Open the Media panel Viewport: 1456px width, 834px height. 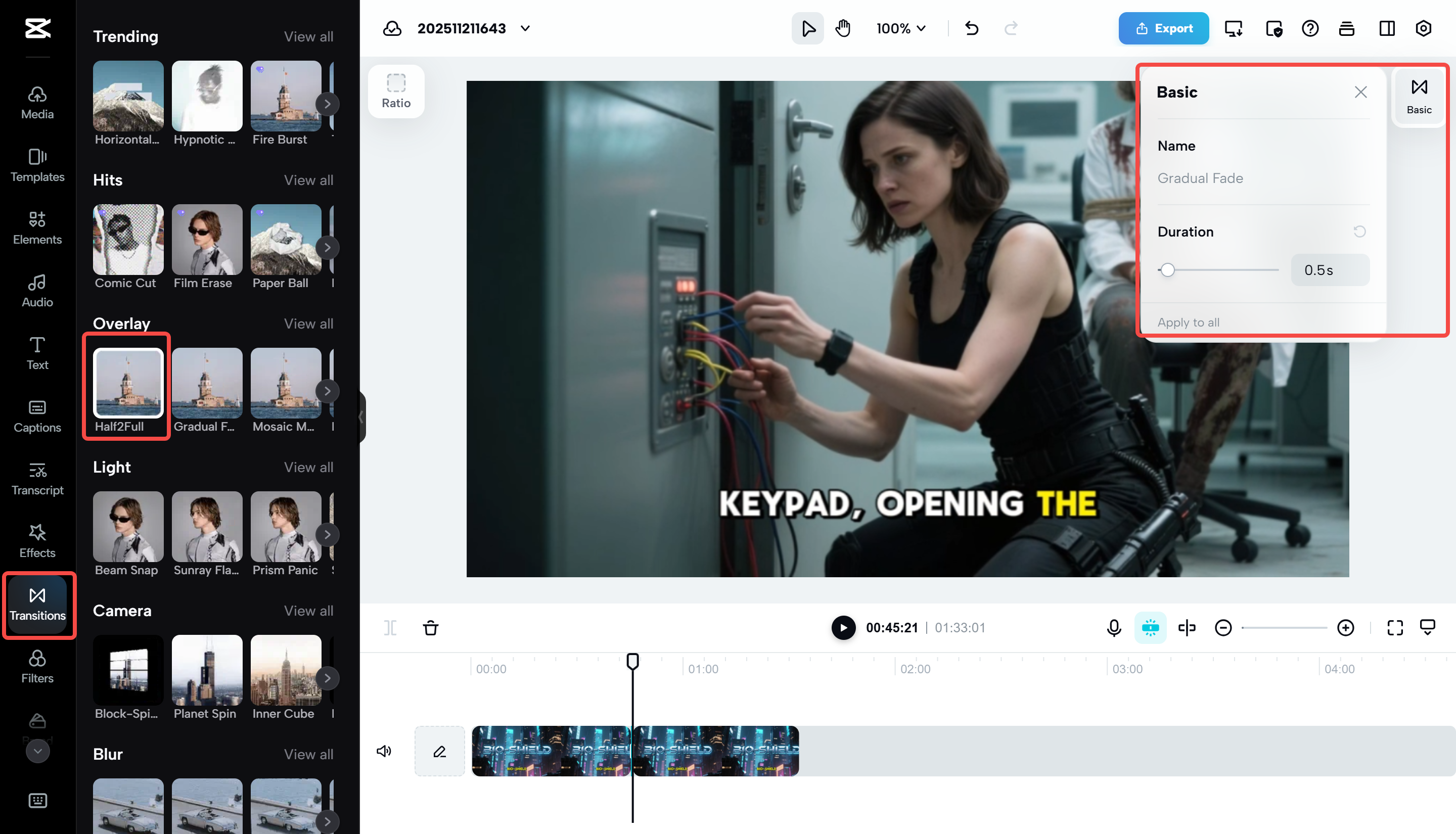[37, 102]
